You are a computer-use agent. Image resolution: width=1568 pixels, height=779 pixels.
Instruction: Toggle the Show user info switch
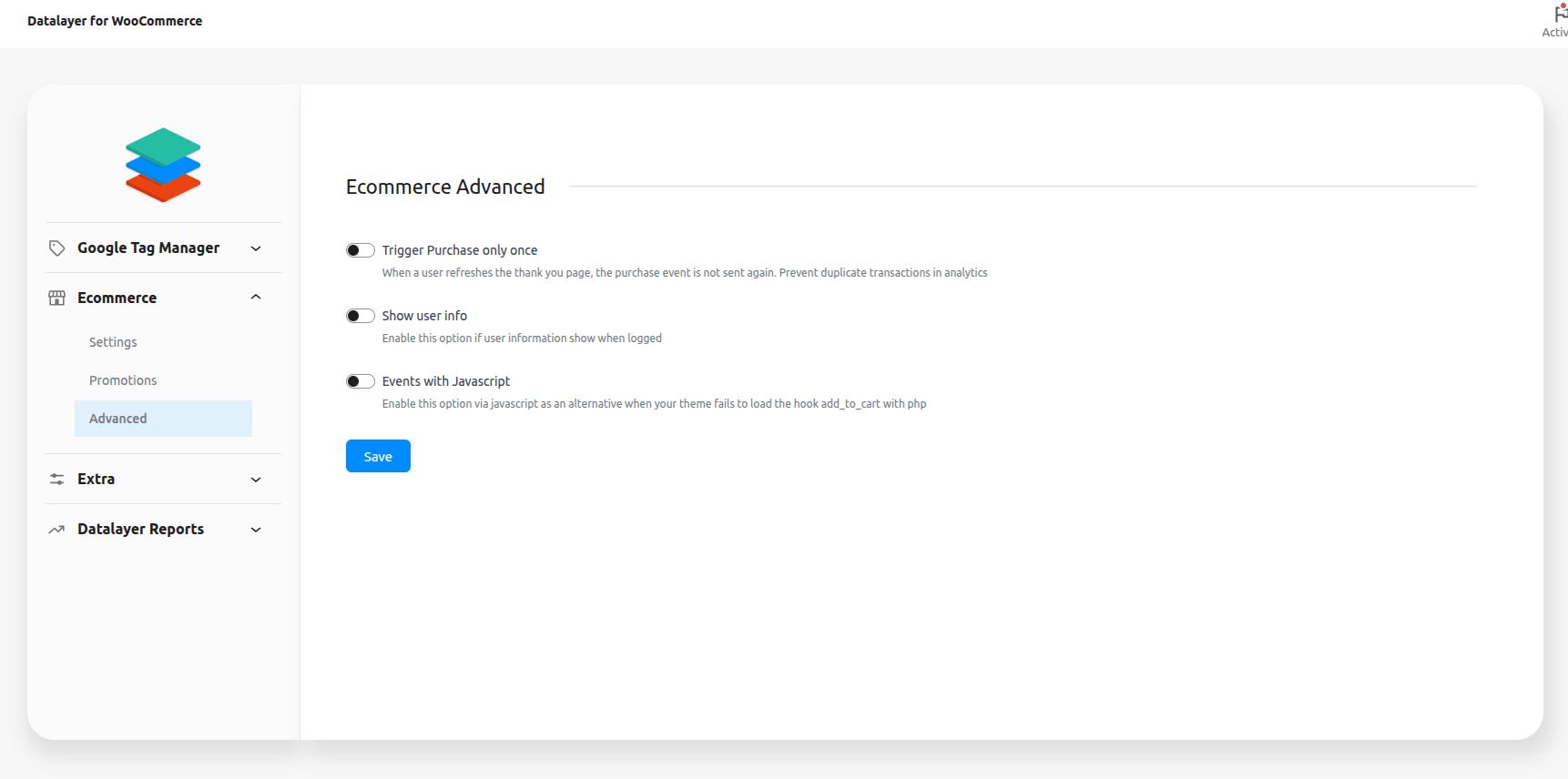point(361,316)
